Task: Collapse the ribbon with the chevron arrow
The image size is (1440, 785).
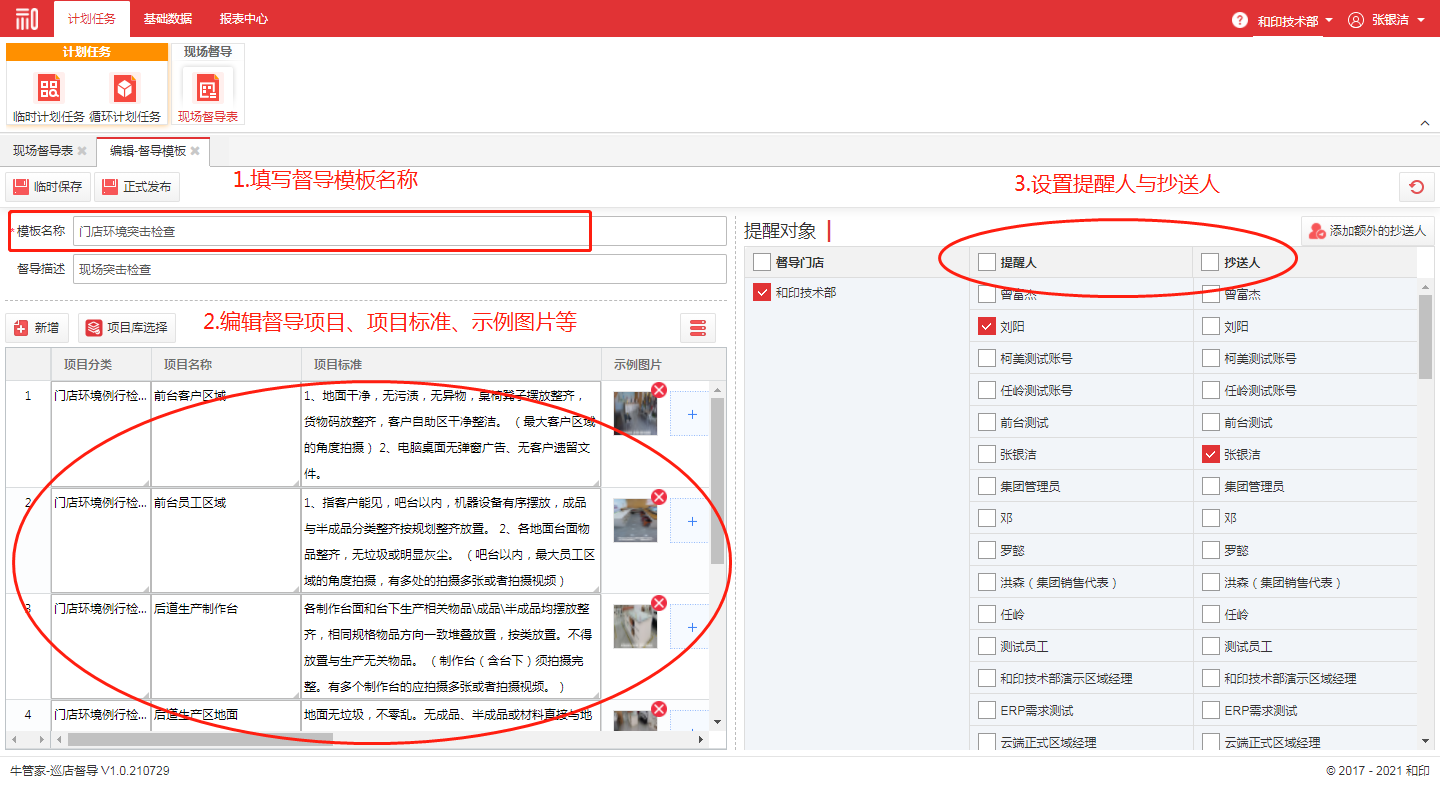Action: coord(1424,123)
